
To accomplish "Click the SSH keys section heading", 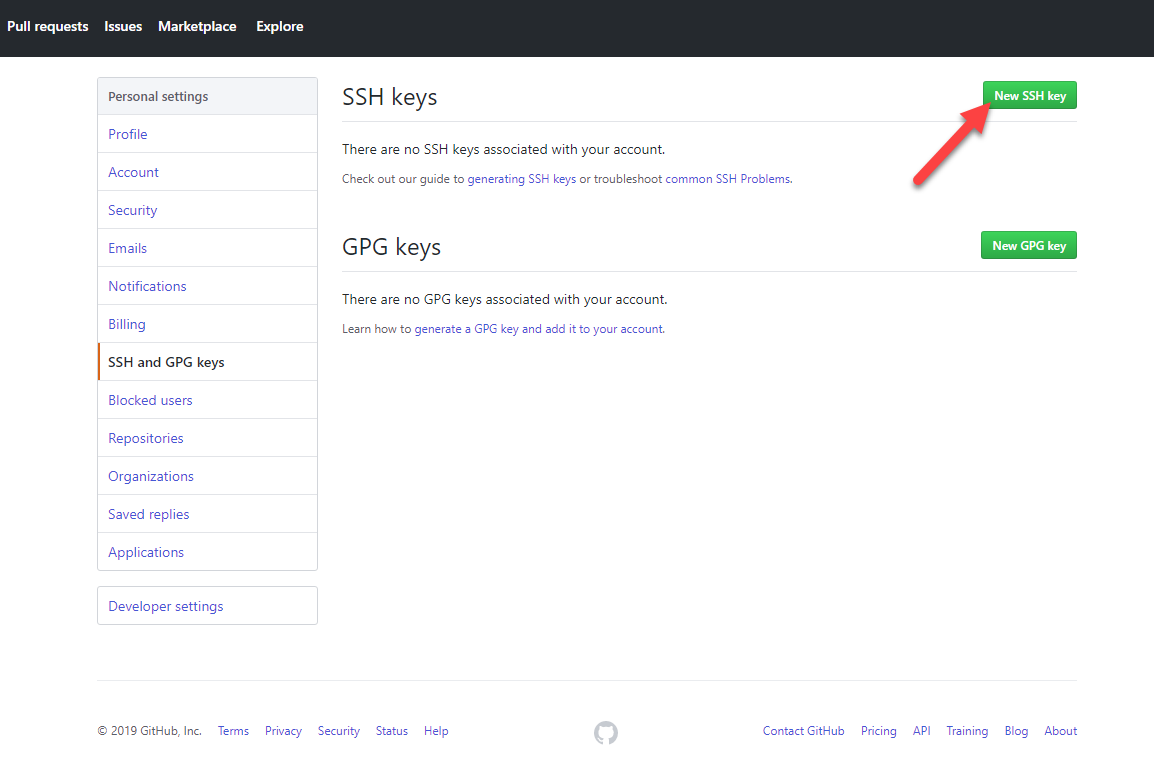I will pyautogui.click(x=389, y=97).
